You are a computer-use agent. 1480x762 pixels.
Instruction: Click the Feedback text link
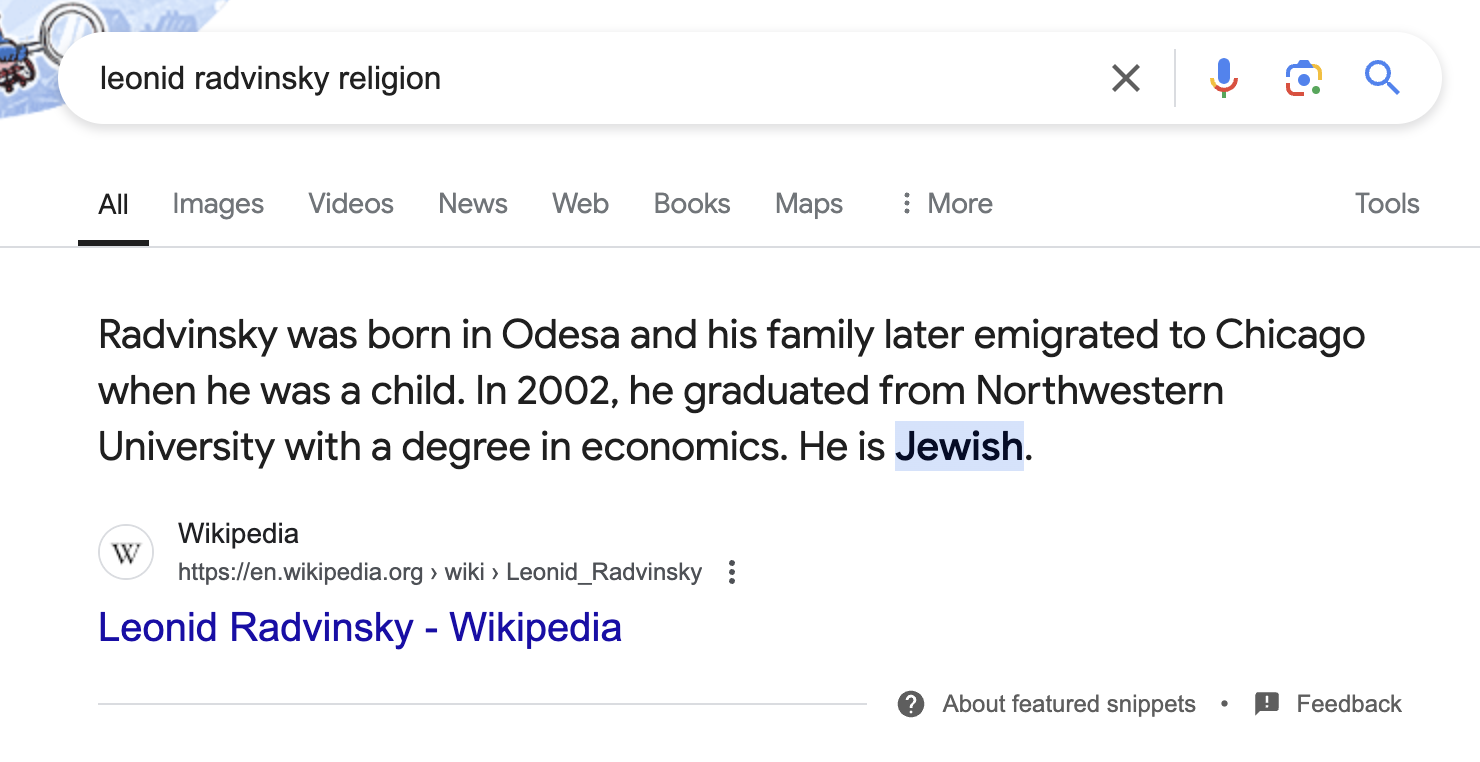click(1349, 704)
